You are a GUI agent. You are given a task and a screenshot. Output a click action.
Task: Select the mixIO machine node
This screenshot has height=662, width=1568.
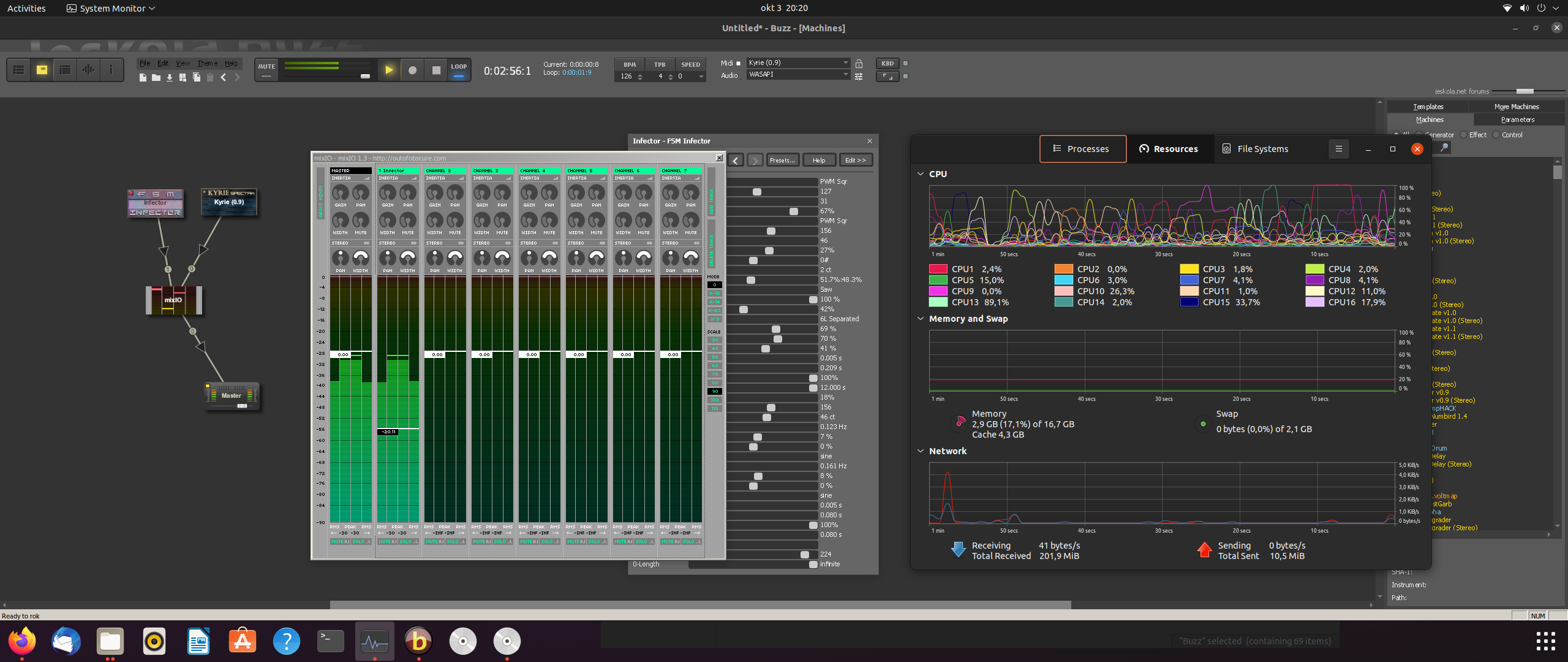173,300
